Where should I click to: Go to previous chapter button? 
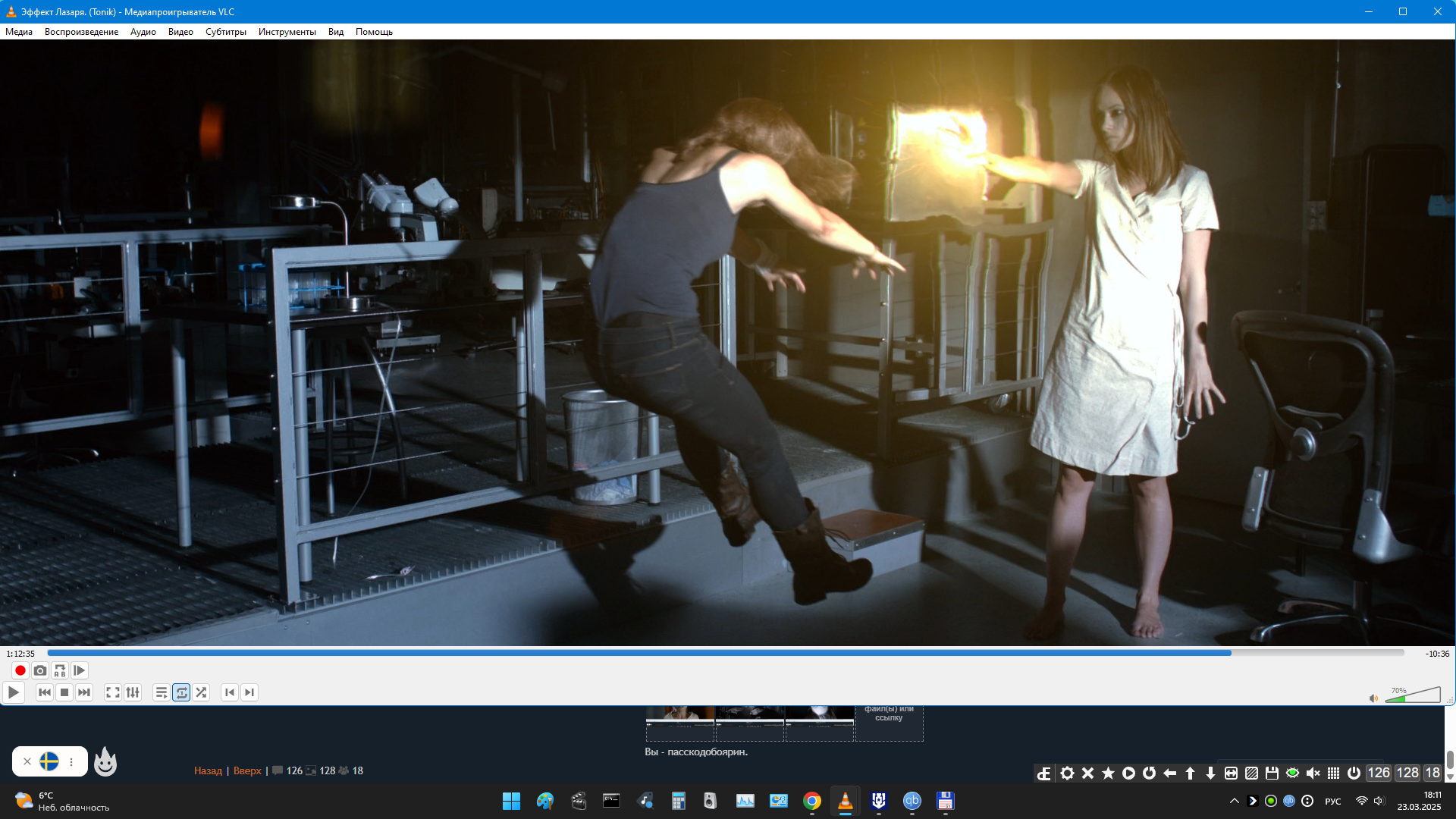(230, 692)
